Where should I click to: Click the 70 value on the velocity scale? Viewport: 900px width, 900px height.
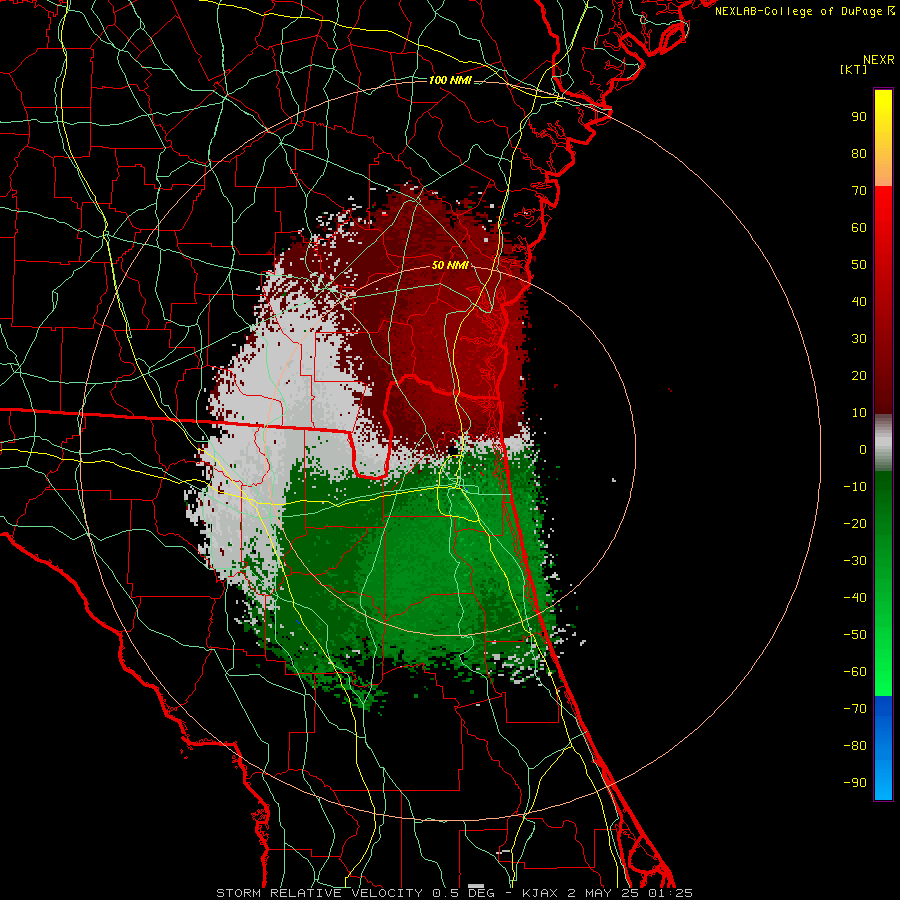(859, 191)
